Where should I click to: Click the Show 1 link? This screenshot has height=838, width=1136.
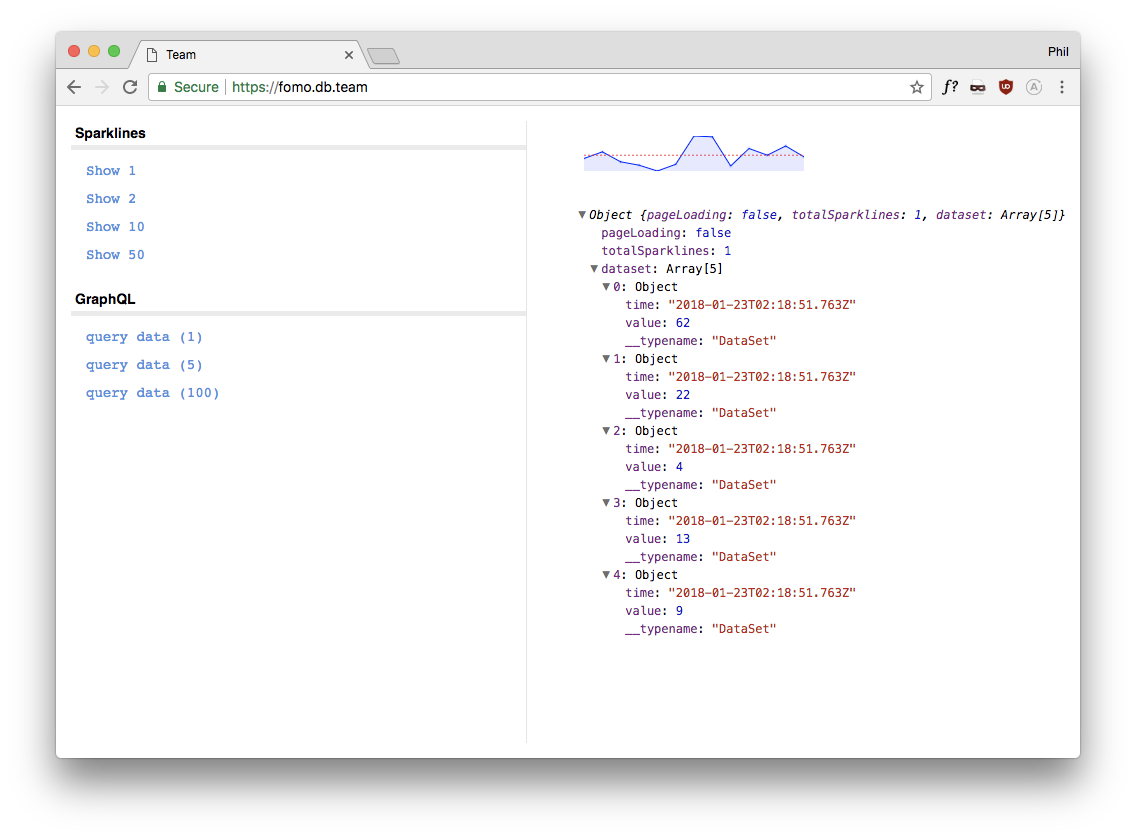110,170
